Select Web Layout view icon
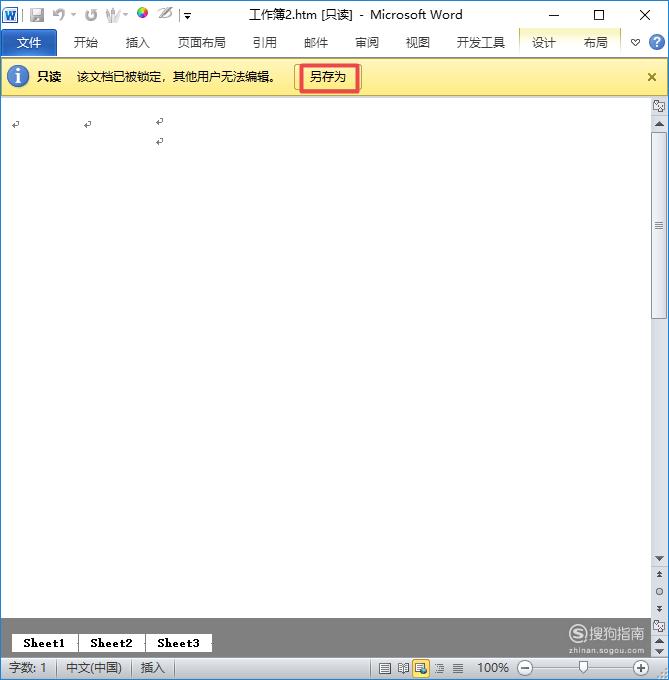 tap(421, 668)
